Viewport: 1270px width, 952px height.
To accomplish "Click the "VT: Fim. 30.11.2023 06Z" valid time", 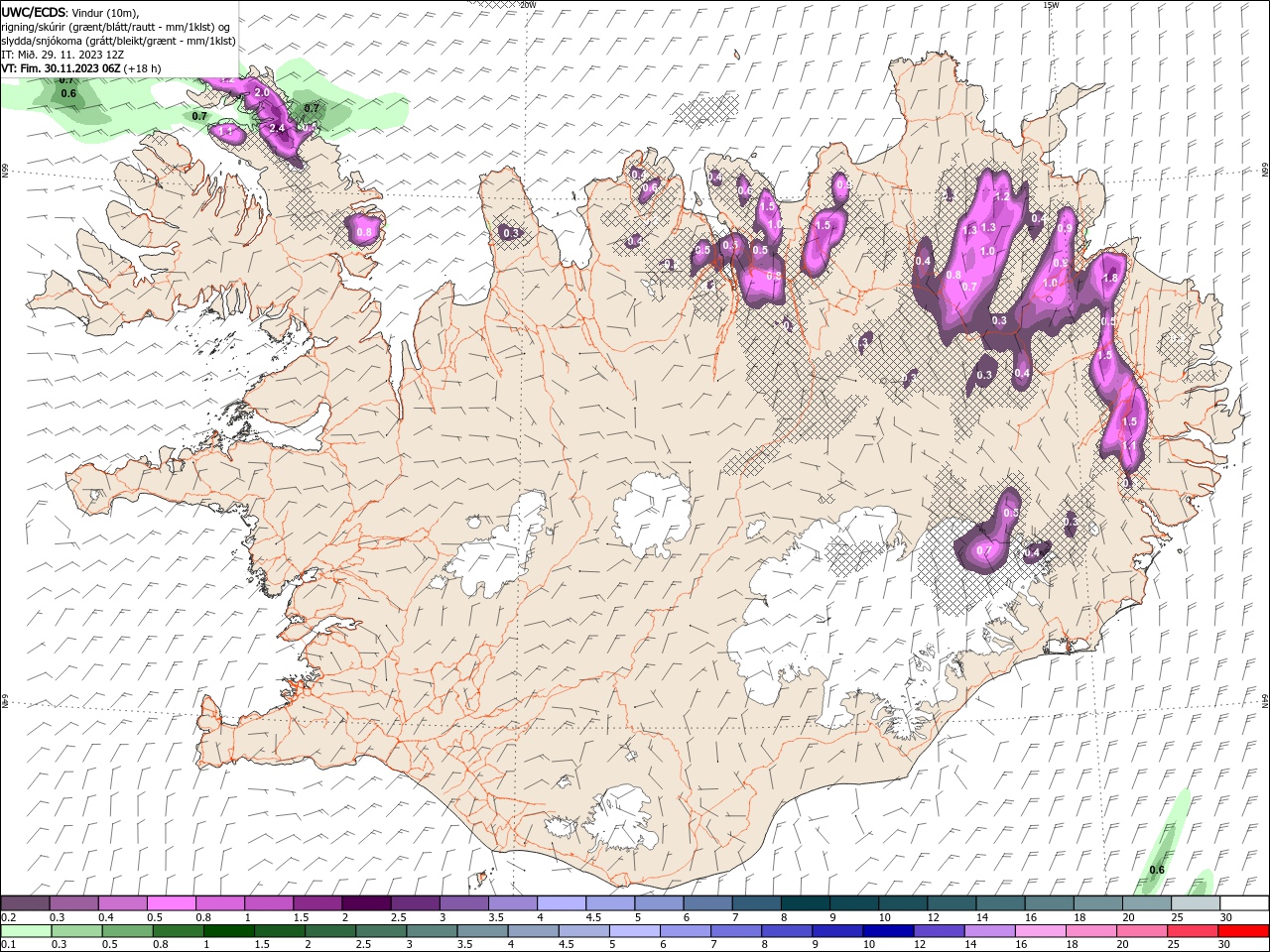I will [62, 68].
